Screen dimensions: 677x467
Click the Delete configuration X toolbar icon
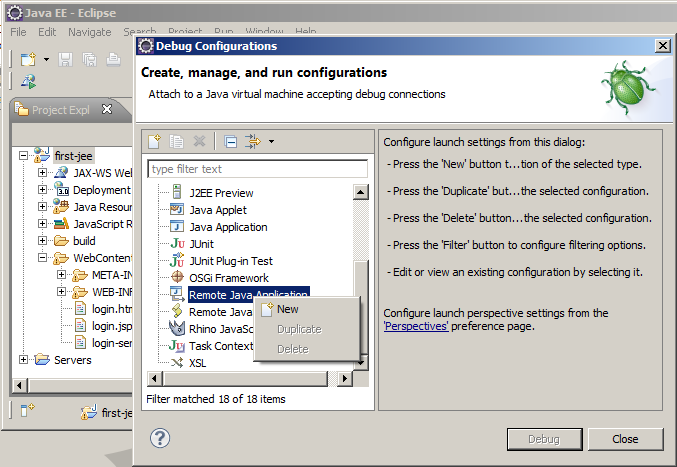[x=199, y=141]
